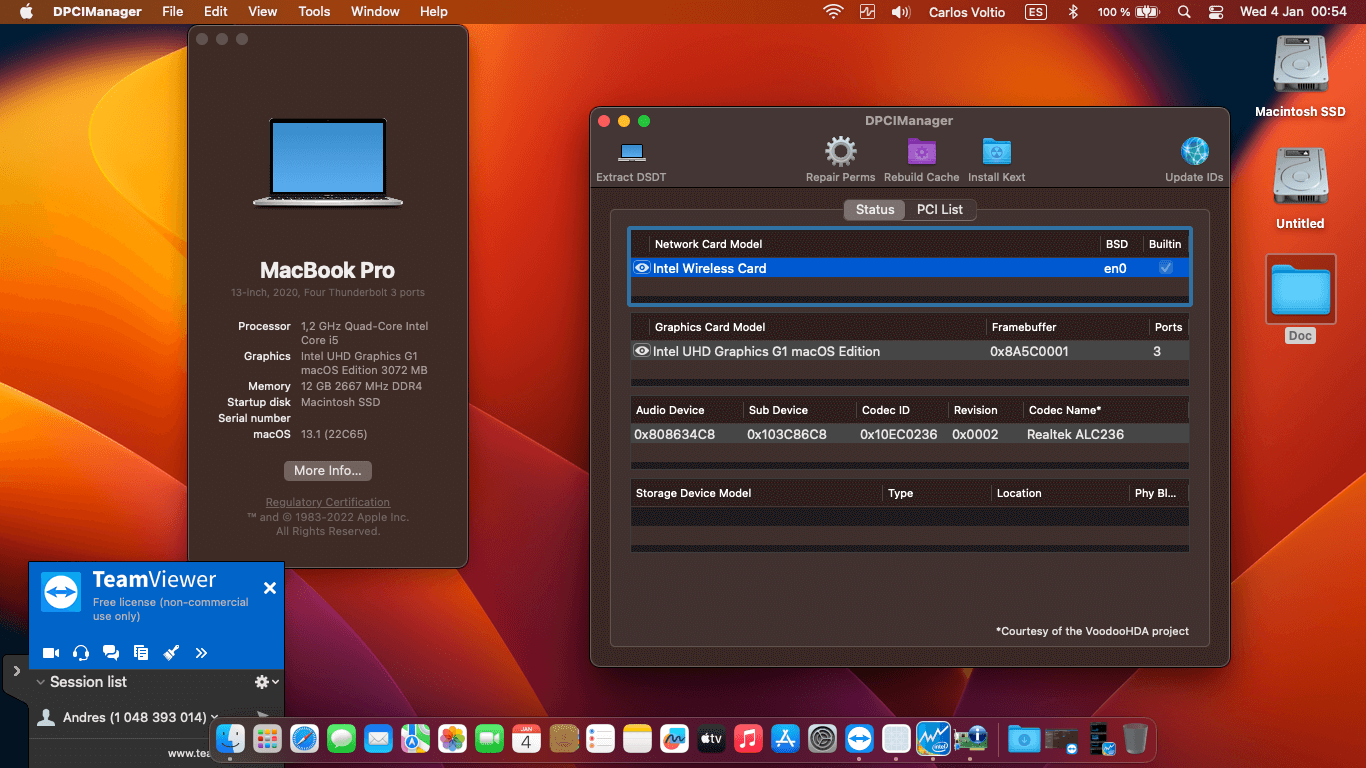Click the TeamViewer headset audio icon
The height and width of the screenshot is (768, 1366).
click(x=81, y=653)
